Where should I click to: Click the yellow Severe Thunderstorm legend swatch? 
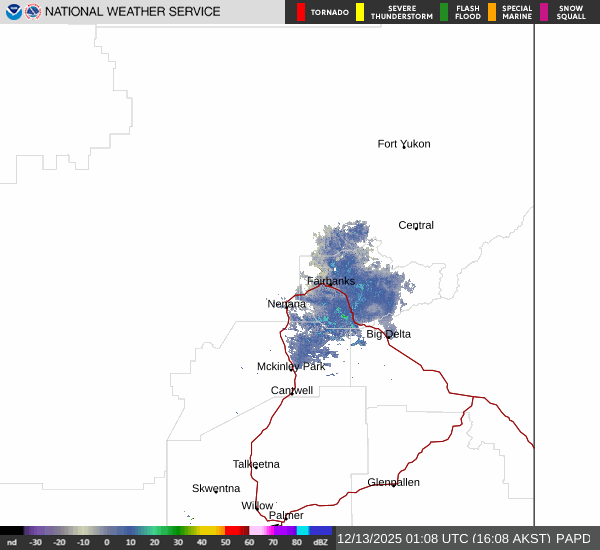360,12
